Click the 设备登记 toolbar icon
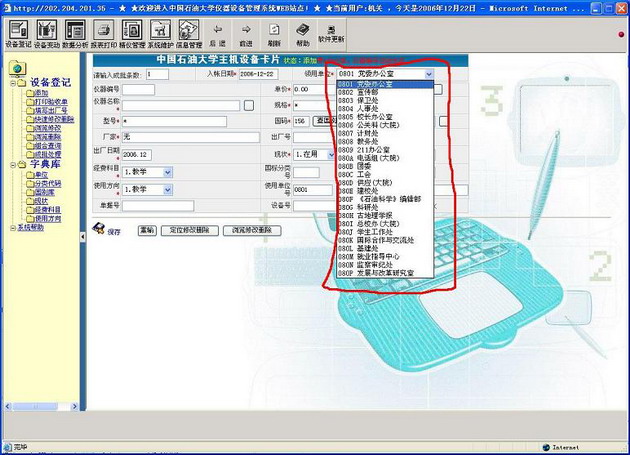 tap(18, 32)
